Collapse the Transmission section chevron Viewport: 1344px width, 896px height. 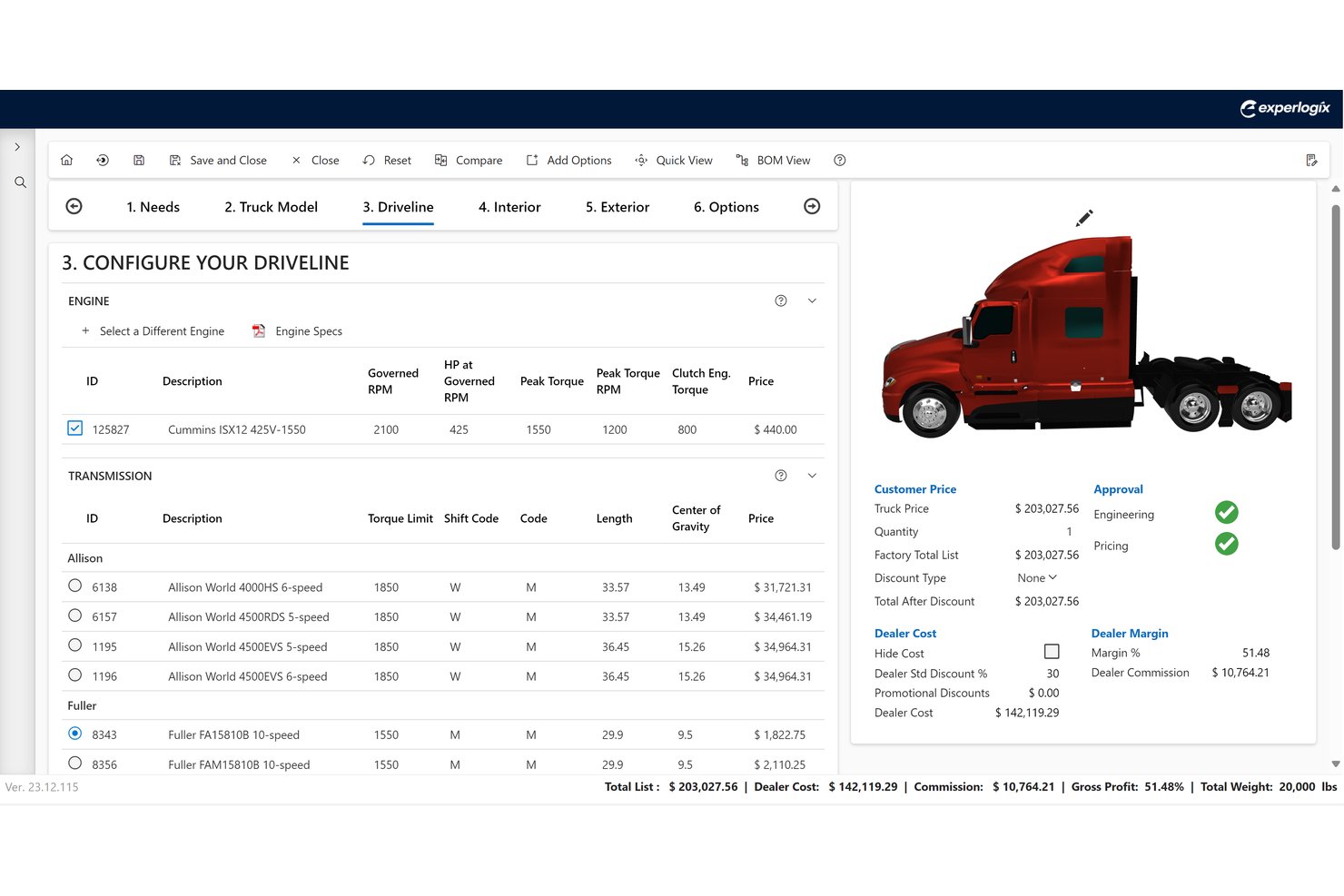click(812, 476)
